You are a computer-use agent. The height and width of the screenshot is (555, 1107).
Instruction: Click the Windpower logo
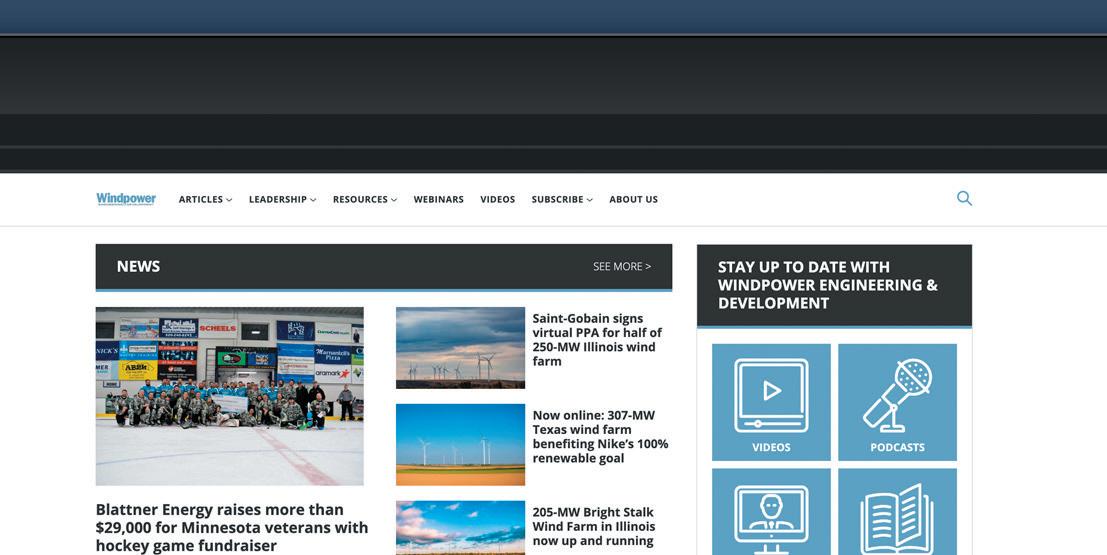pos(126,199)
